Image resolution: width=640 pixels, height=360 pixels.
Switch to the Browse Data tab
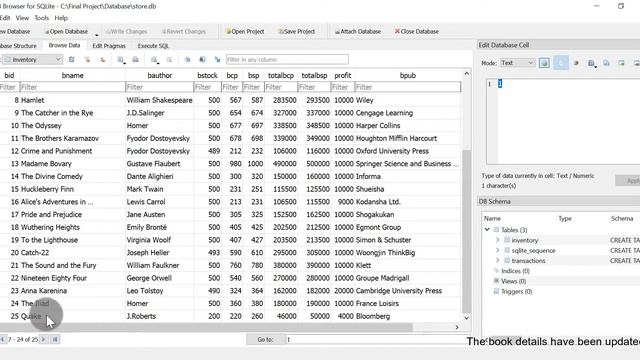64,45
